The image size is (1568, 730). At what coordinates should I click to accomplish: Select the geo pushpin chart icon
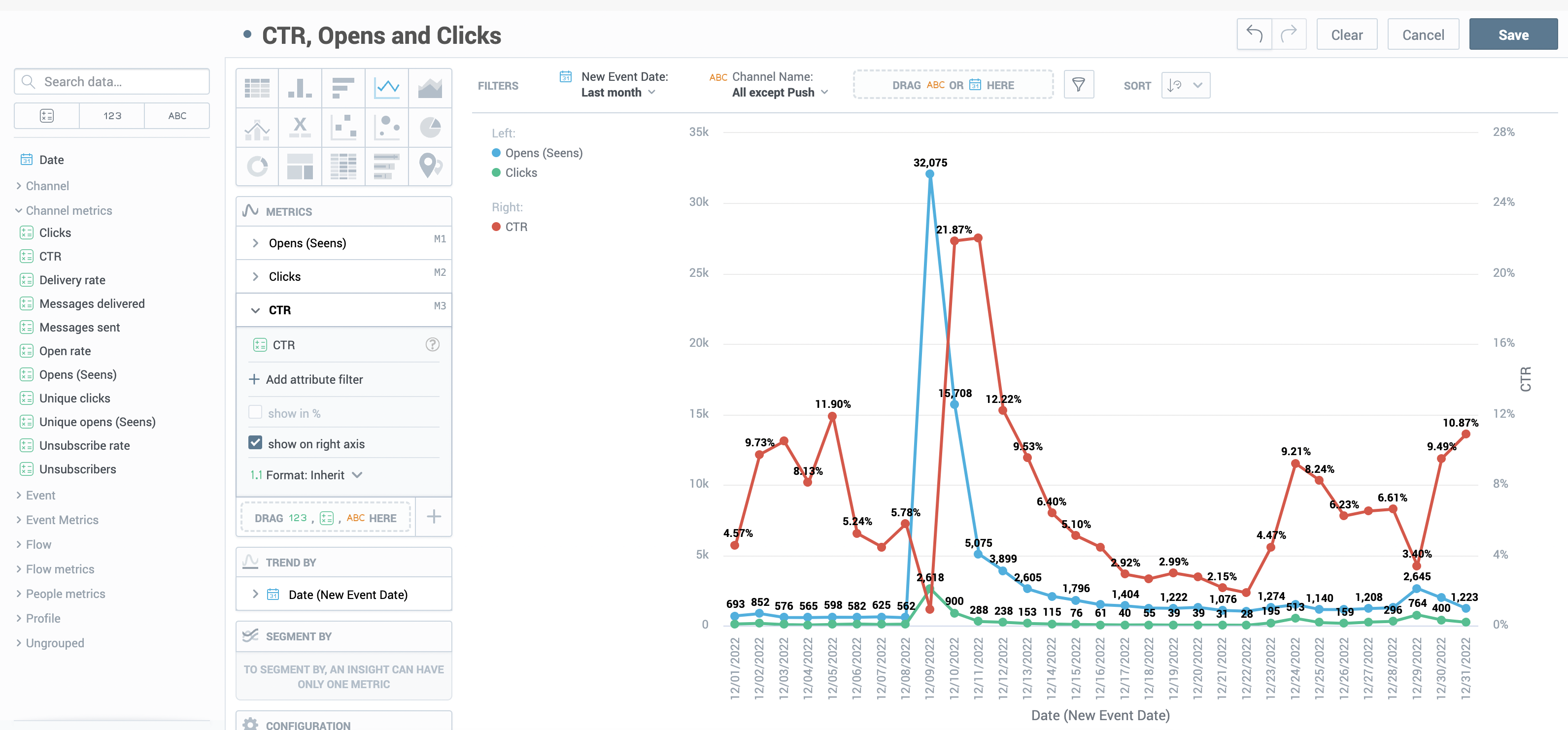click(430, 166)
